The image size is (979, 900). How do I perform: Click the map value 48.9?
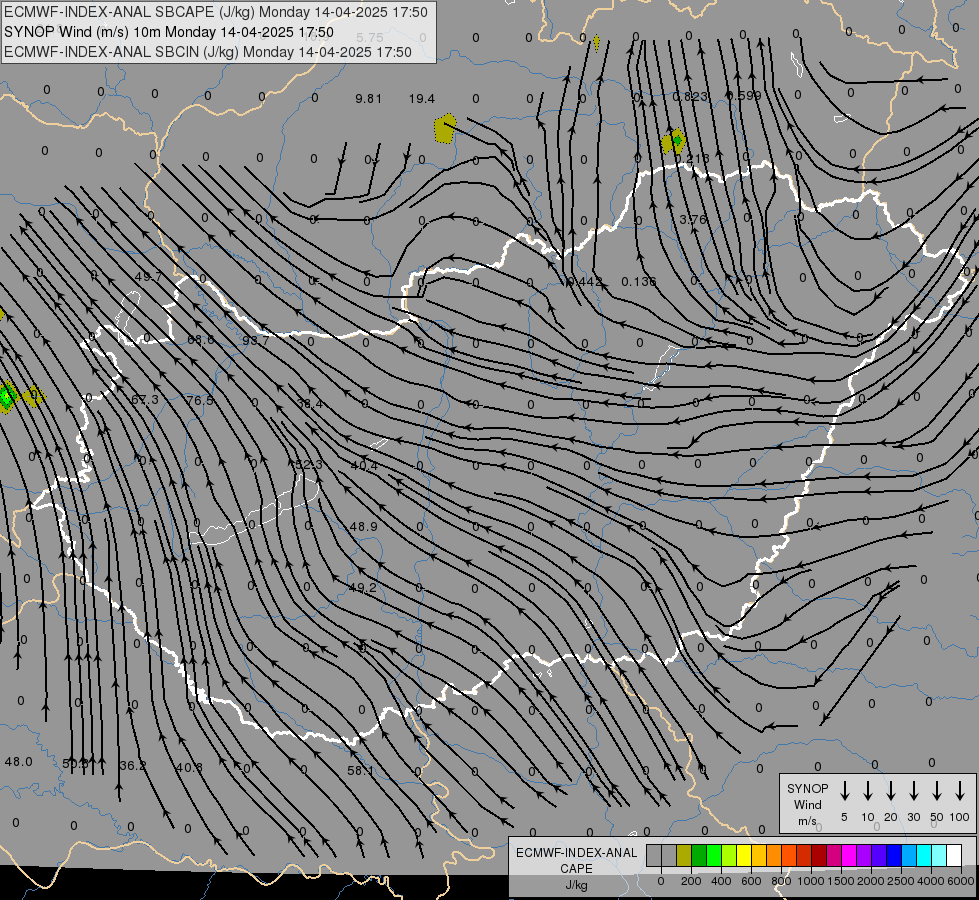tap(363, 527)
